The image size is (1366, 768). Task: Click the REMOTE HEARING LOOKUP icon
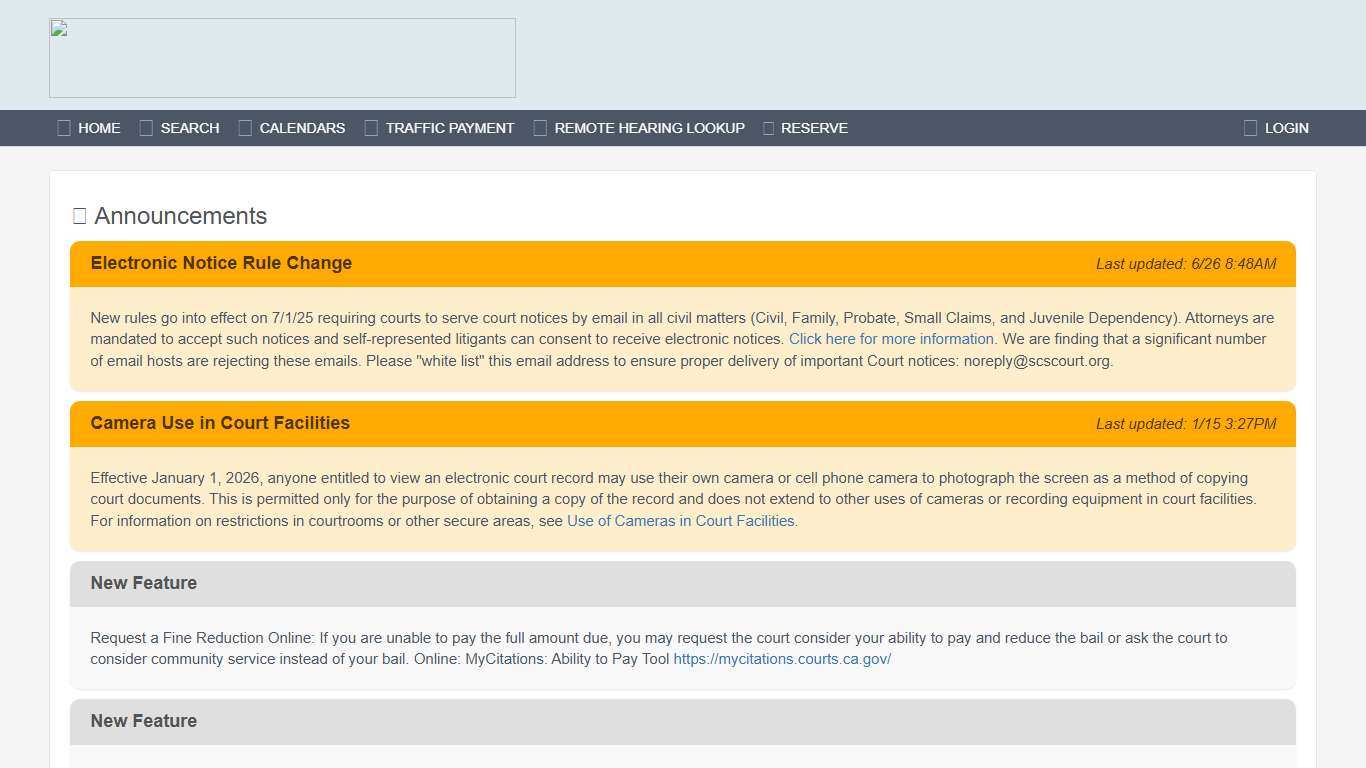(x=540, y=128)
